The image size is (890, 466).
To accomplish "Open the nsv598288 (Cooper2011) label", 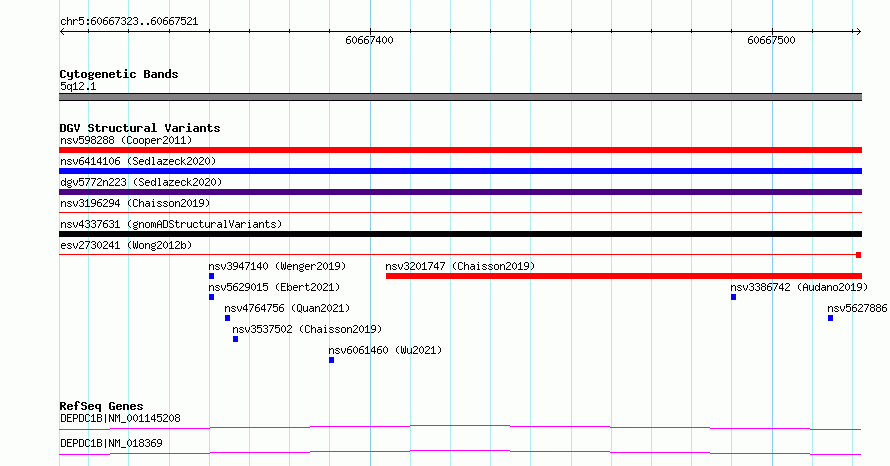I will (126, 140).
